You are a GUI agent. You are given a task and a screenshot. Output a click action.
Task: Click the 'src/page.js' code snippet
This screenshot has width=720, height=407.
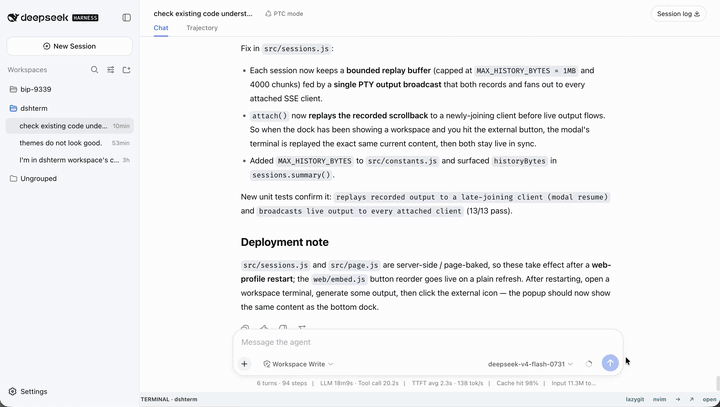pyautogui.click(x=354, y=265)
